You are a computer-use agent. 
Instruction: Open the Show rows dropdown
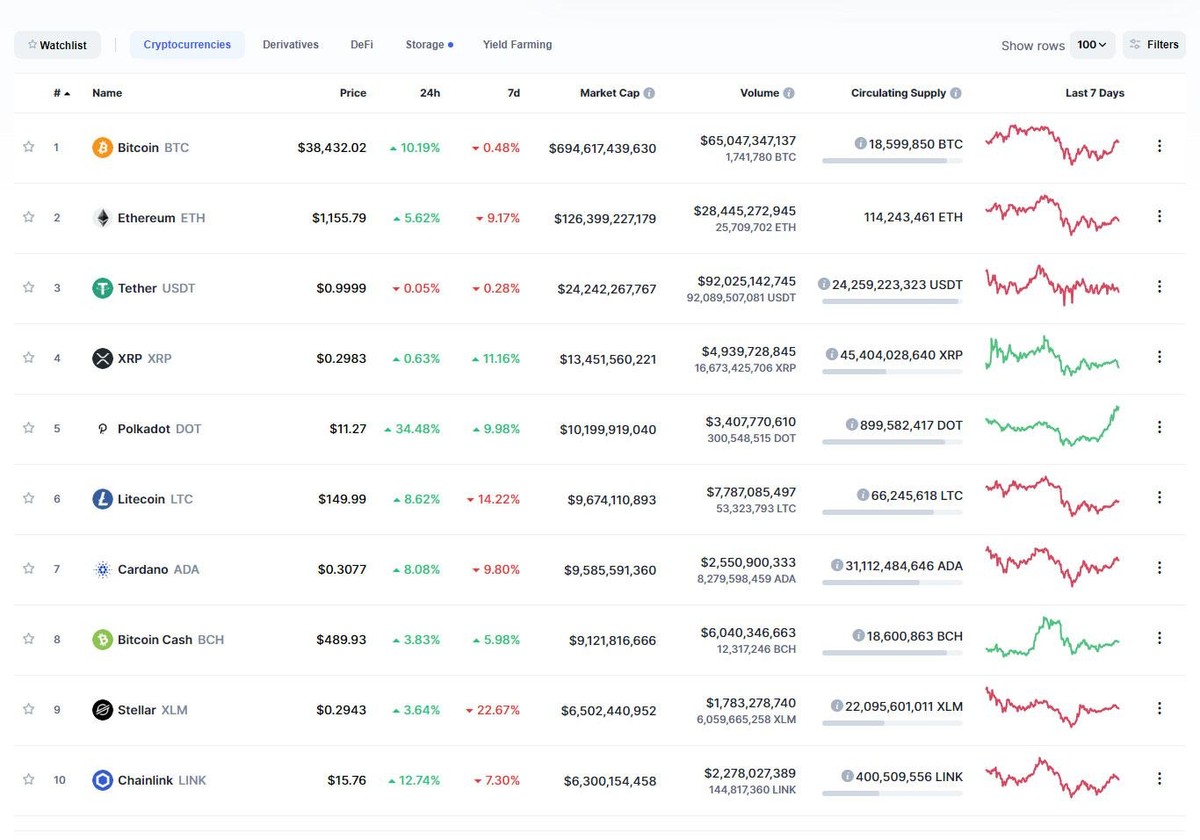pos(1093,44)
